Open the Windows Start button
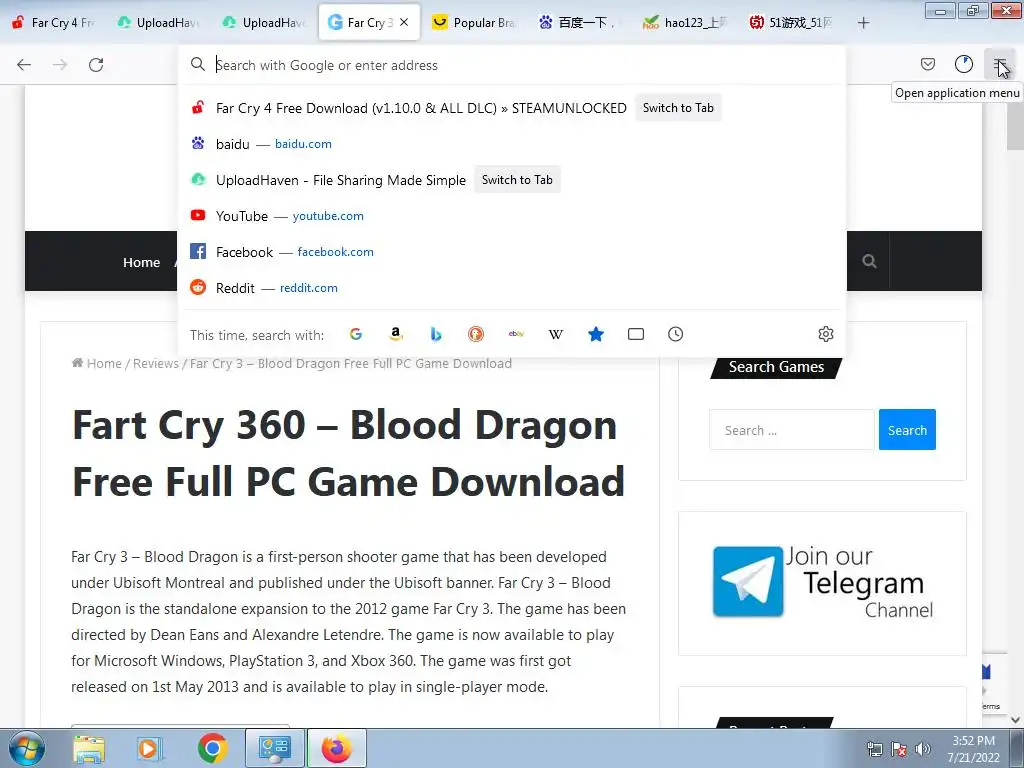 click(27, 748)
